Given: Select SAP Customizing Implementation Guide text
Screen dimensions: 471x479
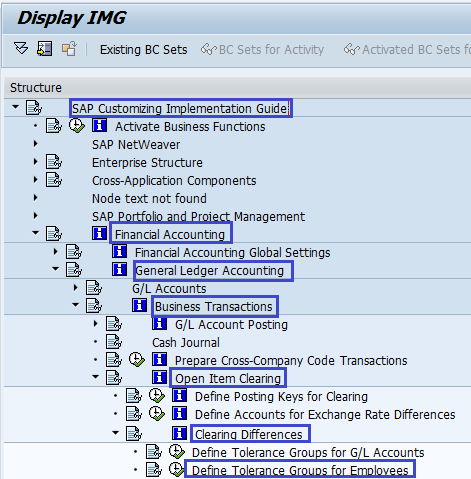Looking at the screenshot, I should click(179, 109).
